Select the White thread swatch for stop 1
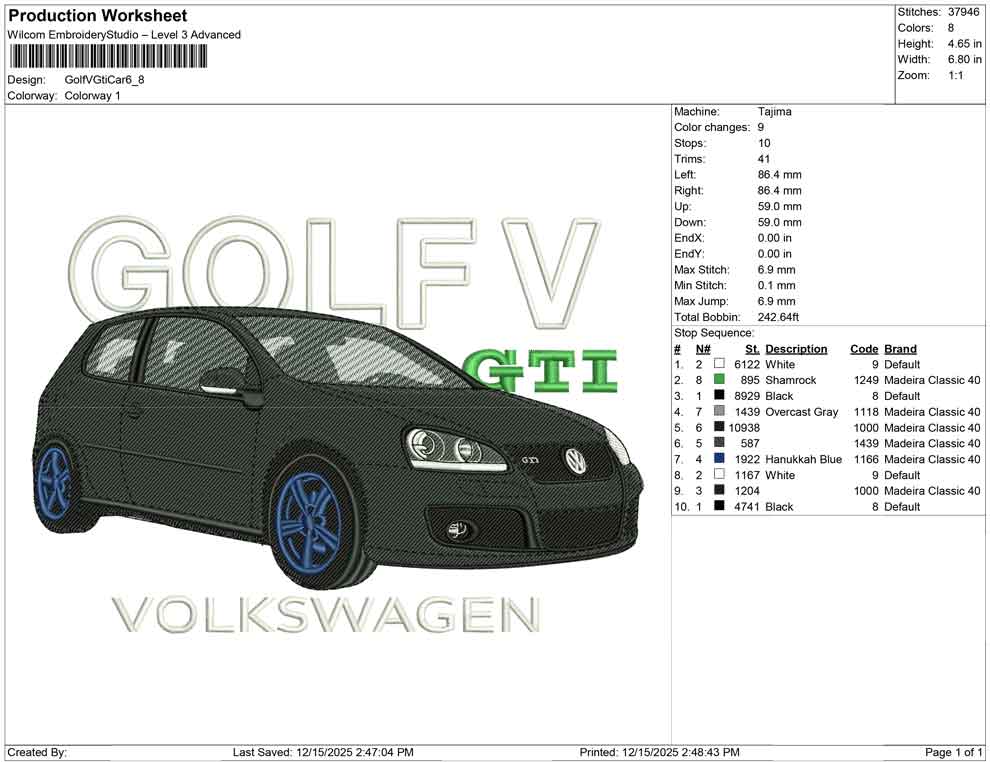The image size is (990, 762). 717,365
